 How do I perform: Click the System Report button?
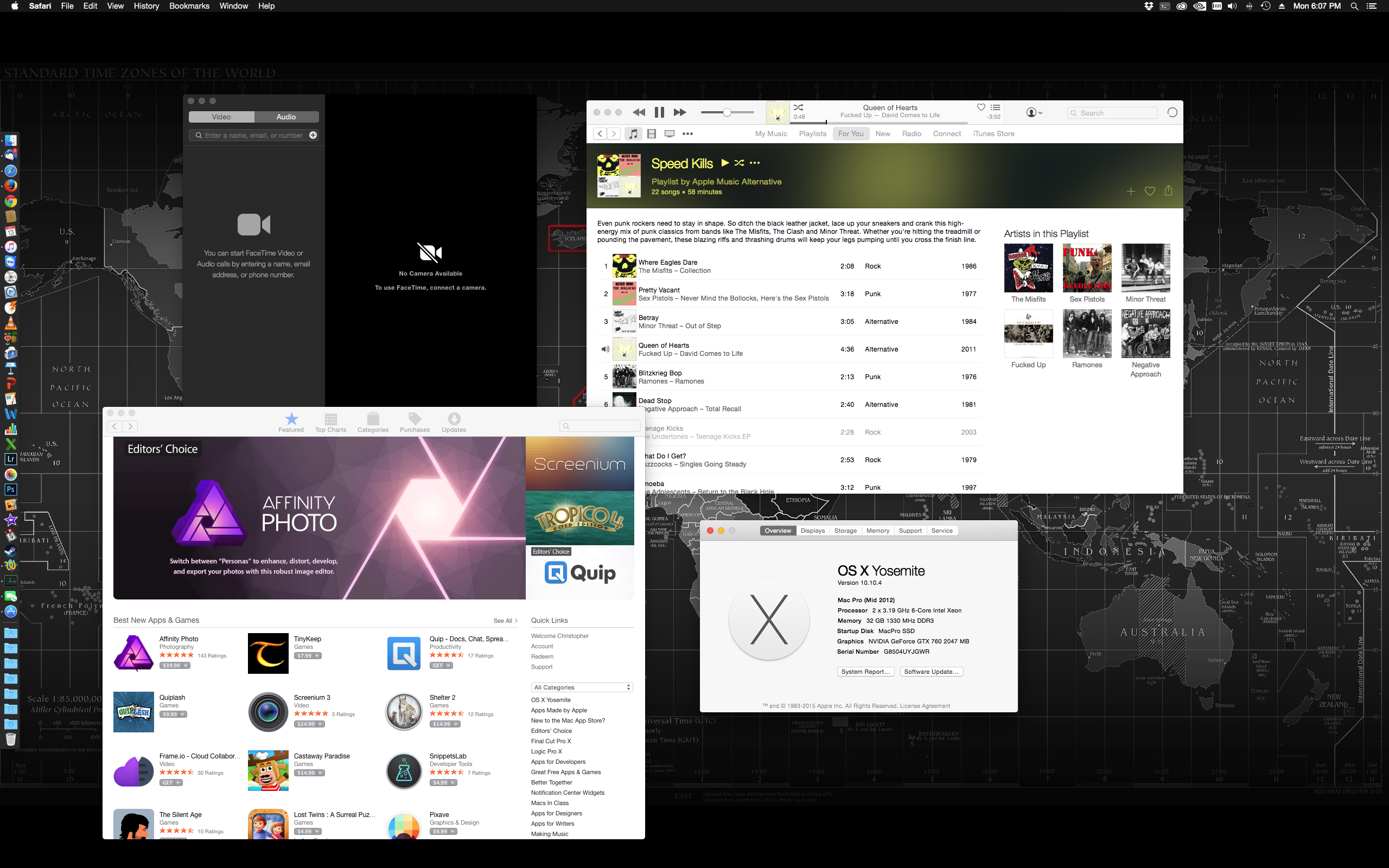865,672
